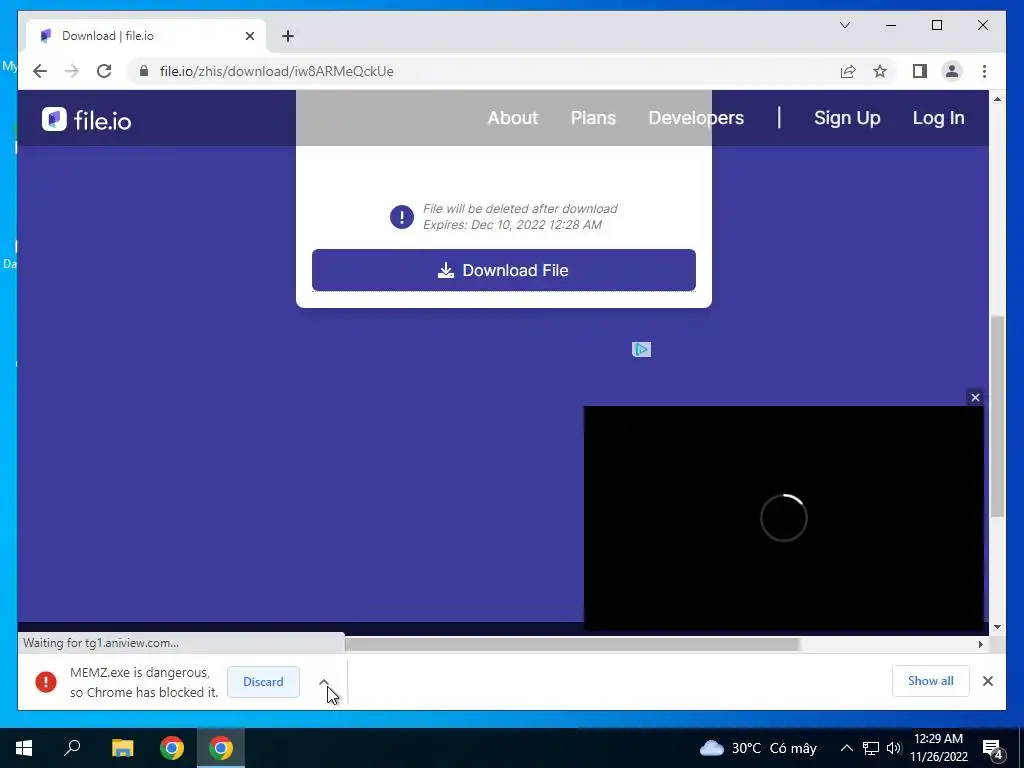Viewport: 1024px width, 768px height.
Task: Close the floating video ad
Action: (975, 397)
